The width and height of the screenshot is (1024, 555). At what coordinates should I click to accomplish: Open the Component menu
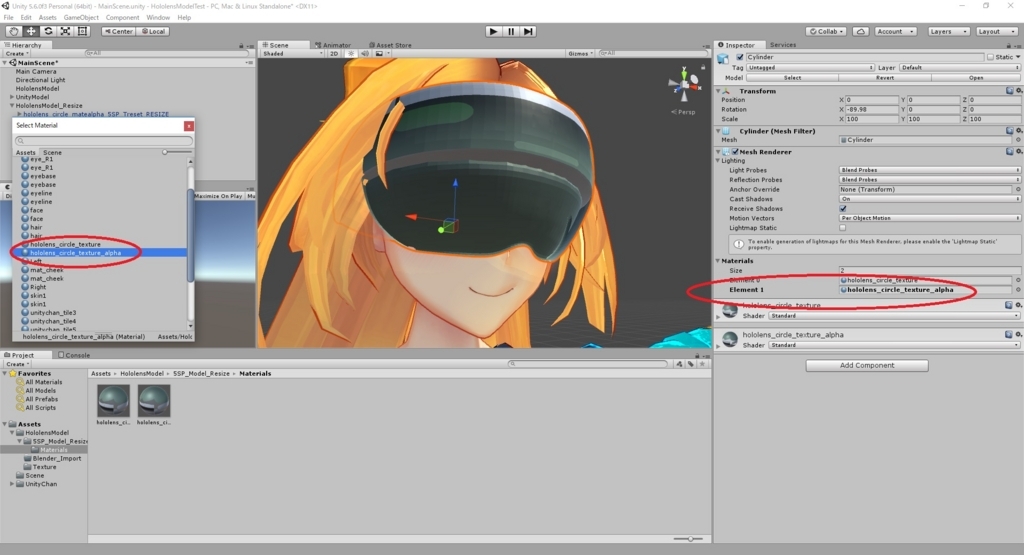coord(122,18)
